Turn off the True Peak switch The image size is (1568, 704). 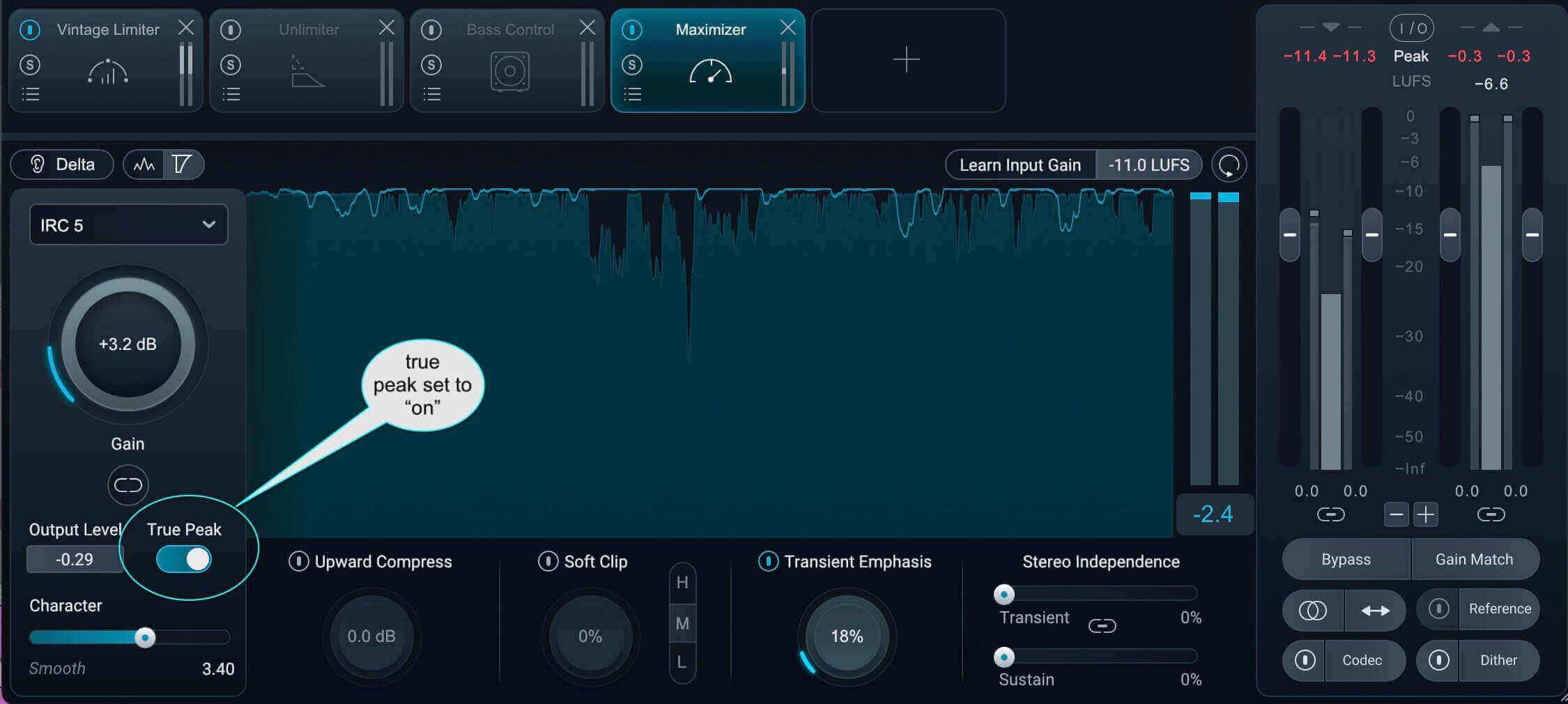tap(184, 559)
